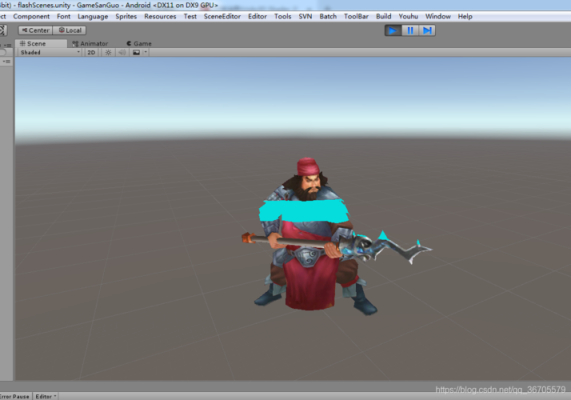This screenshot has width=571, height=400.
Task: Open the Youhu menu
Action: coord(408,16)
